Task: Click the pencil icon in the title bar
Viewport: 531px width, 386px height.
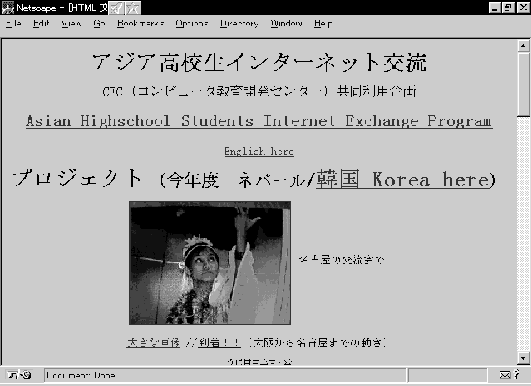Action: point(117,8)
